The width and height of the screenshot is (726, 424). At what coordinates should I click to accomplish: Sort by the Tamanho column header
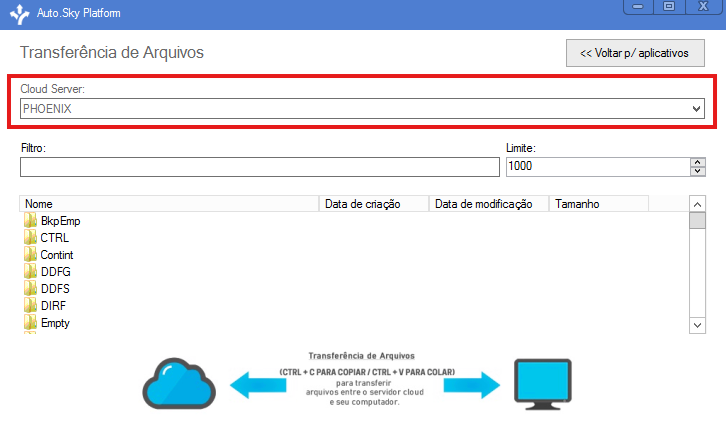(x=599, y=204)
